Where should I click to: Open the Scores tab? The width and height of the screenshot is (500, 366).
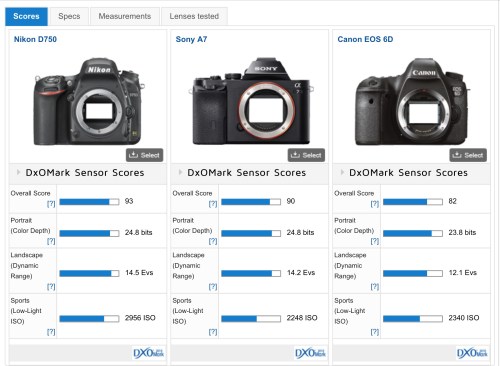pyautogui.click(x=26, y=16)
